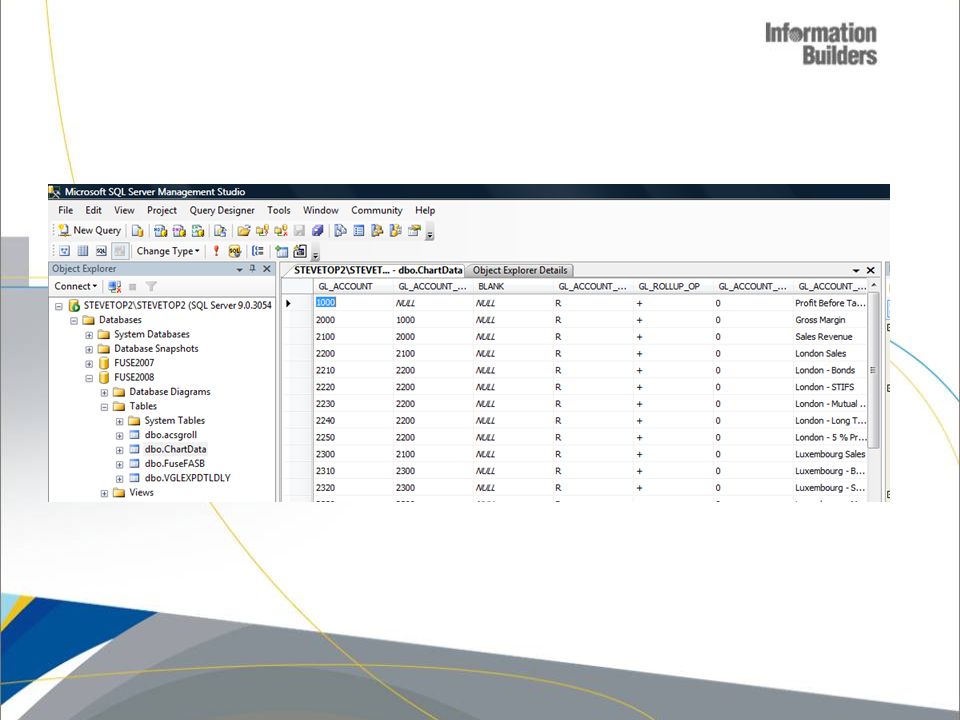Open the File menu
The image size is (960, 720).
pyautogui.click(x=66, y=210)
